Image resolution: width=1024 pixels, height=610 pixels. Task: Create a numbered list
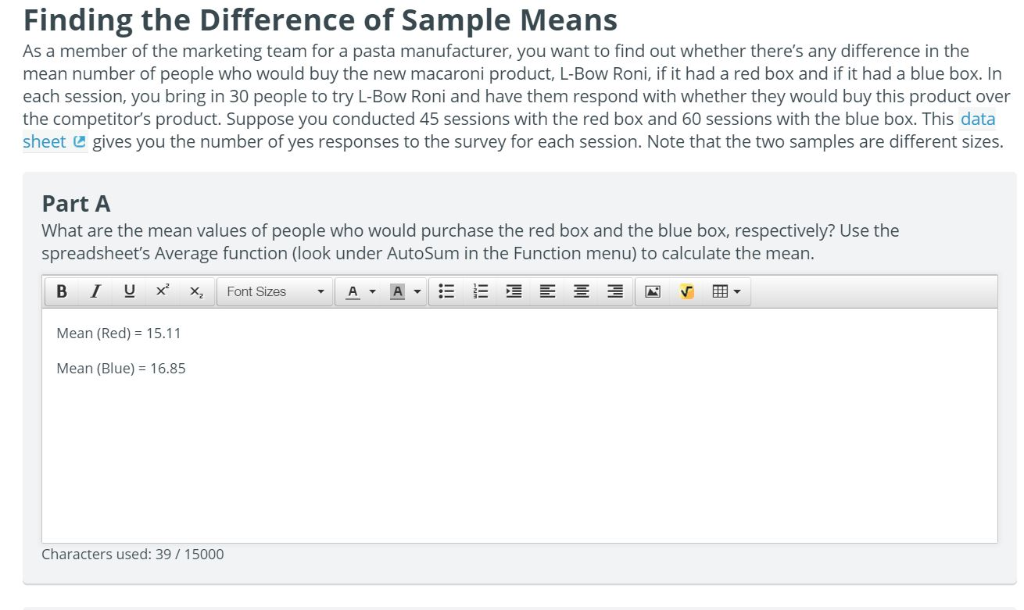(x=479, y=291)
